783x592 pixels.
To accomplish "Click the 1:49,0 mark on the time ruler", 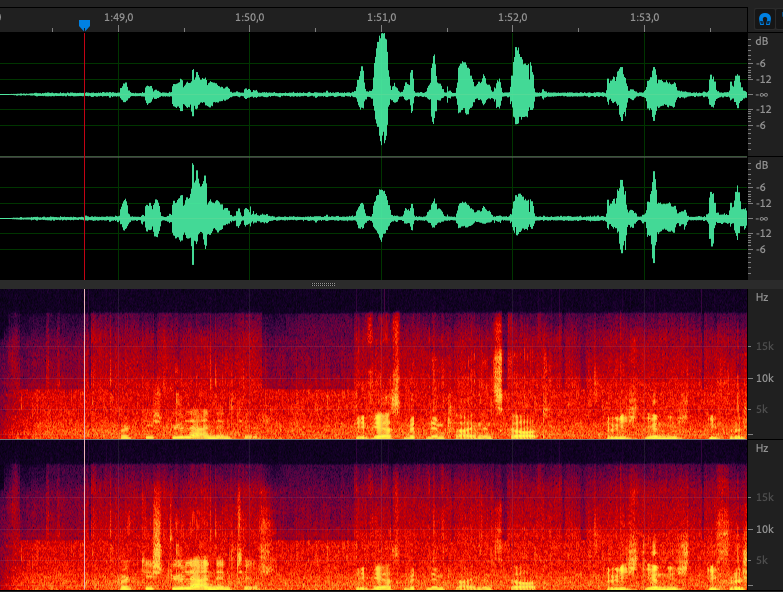I will point(119,17).
